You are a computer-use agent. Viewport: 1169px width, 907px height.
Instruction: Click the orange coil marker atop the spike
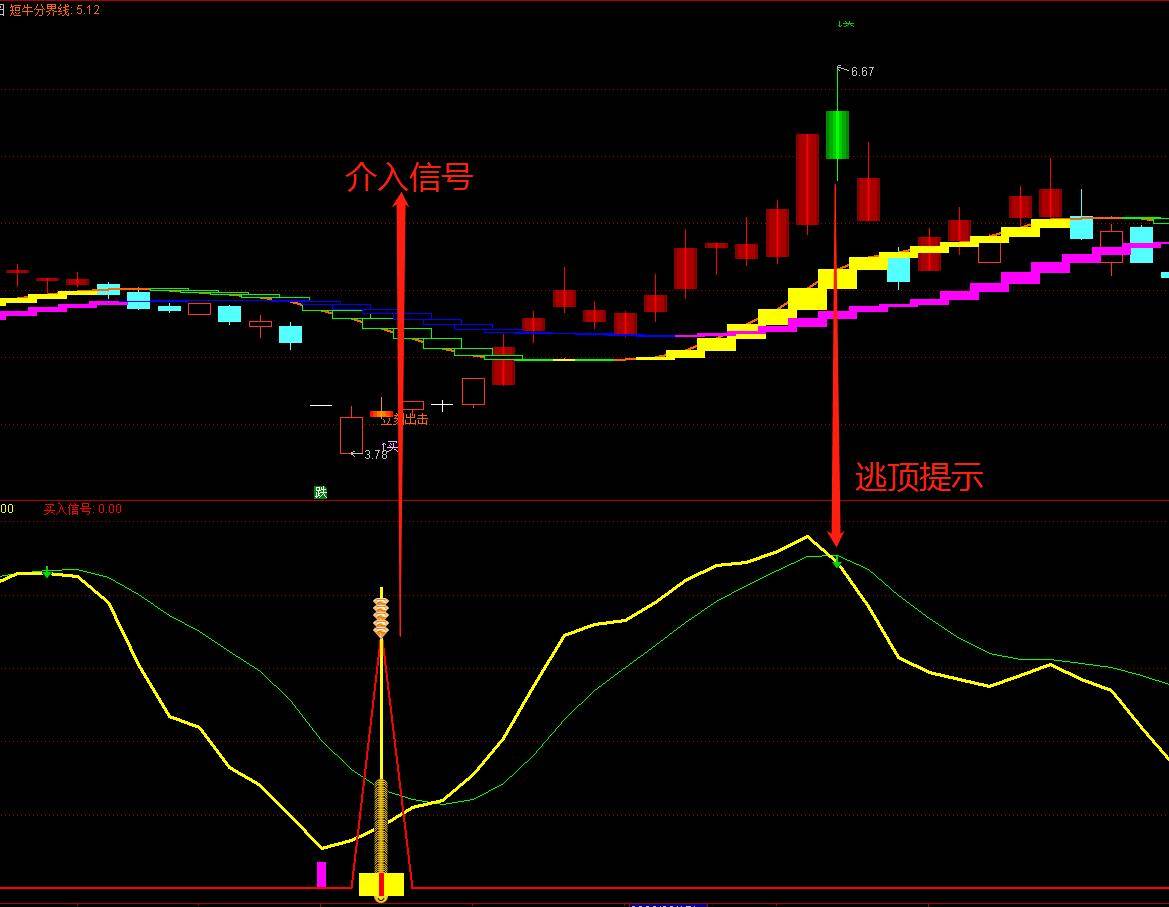tap(381, 617)
